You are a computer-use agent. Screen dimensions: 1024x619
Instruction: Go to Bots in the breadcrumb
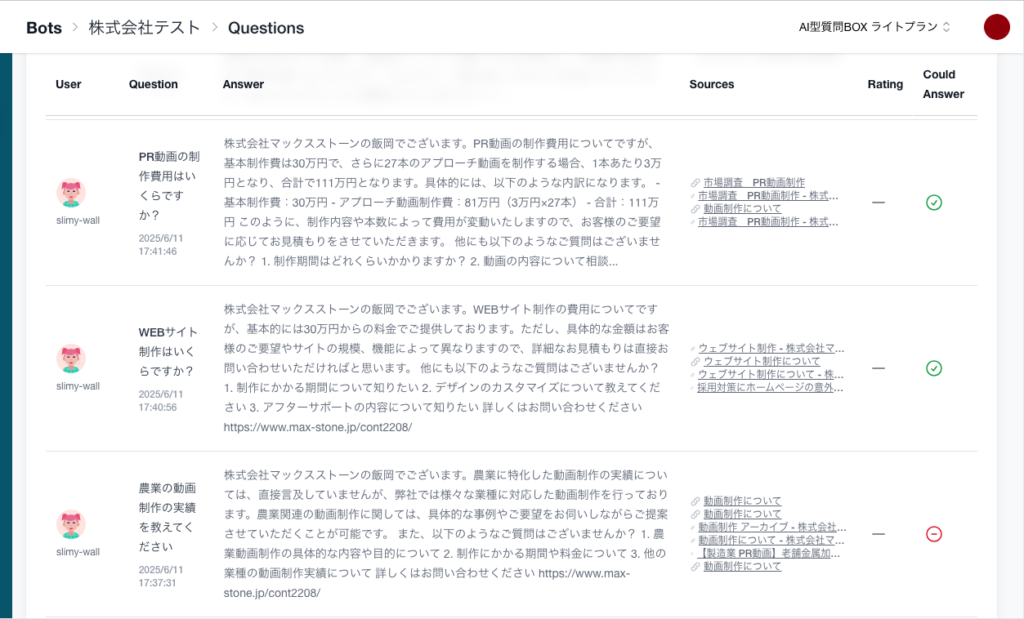(x=44, y=28)
